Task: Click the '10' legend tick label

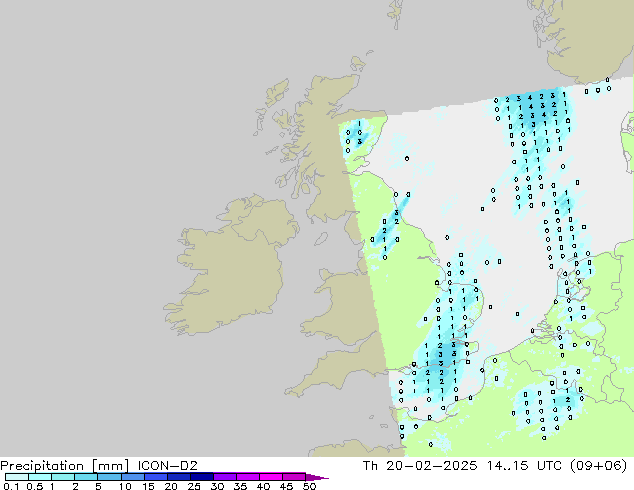Action: [125, 486]
